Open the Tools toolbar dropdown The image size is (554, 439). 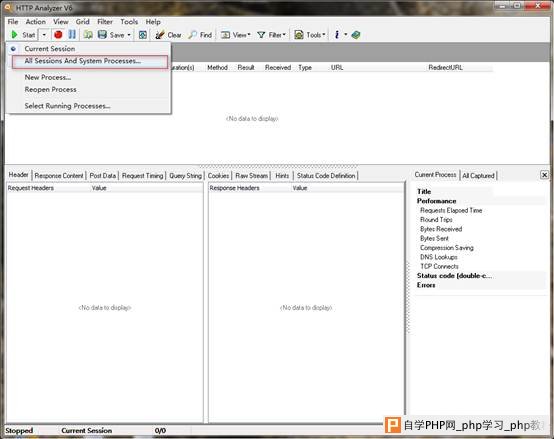(x=310, y=35)
